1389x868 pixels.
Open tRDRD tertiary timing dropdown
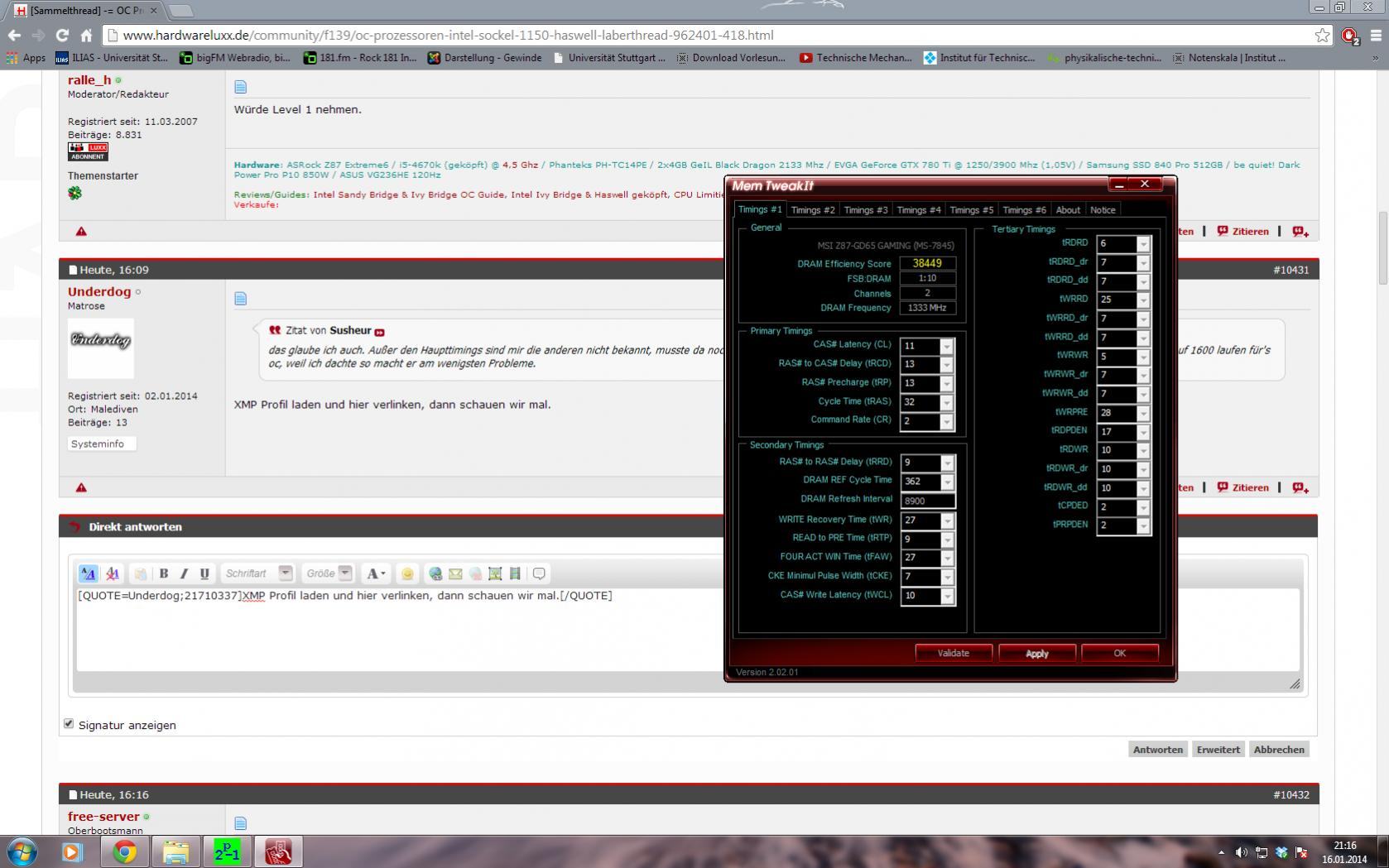pyautogui.click(x=1143, y=243)
